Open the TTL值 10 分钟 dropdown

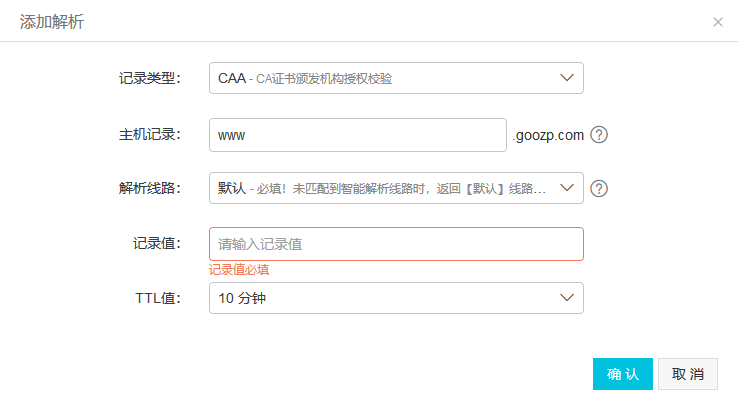click(x=396, y=298)
